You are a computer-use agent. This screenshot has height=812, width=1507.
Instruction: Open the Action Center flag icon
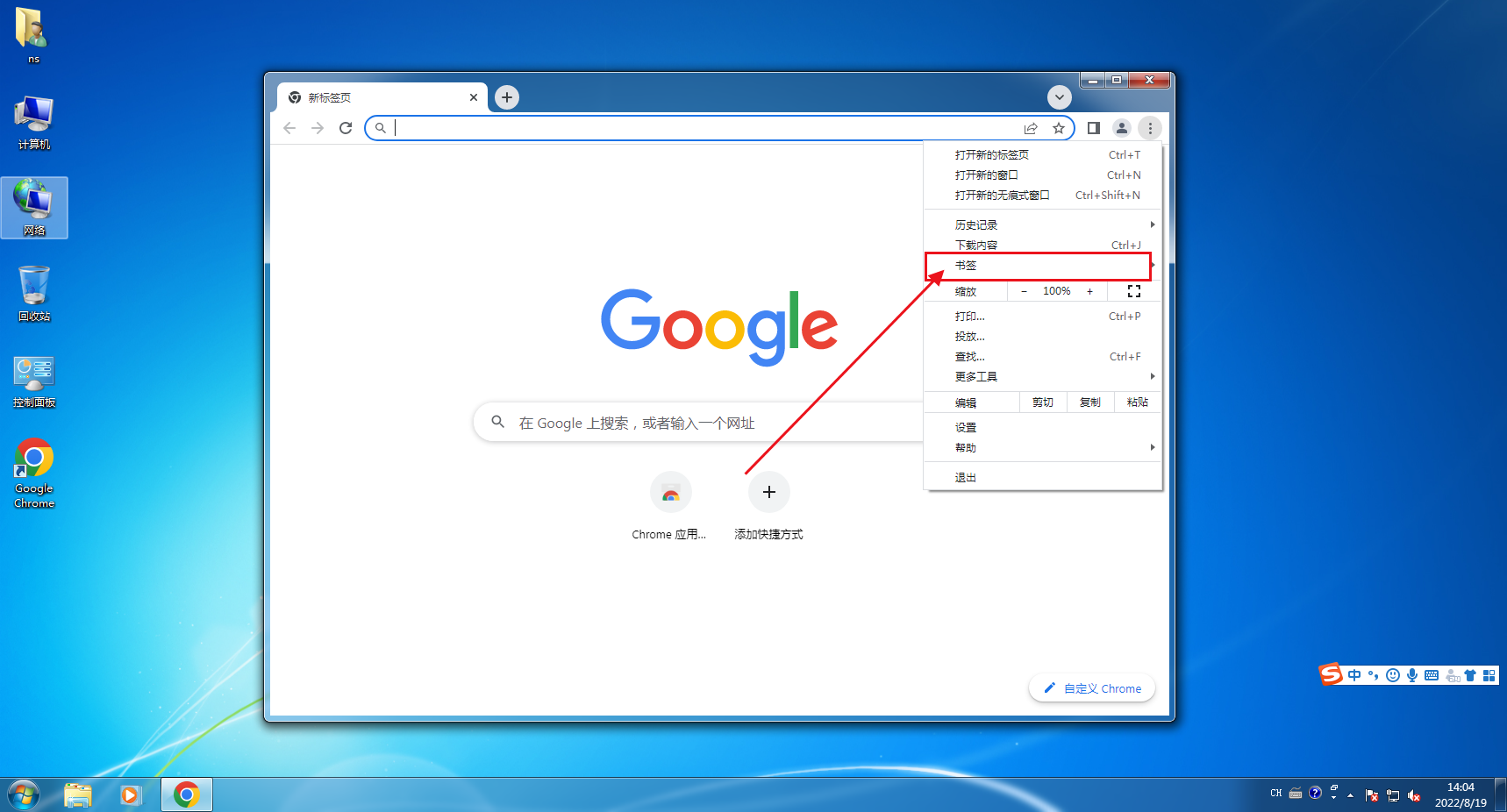pyautogui.click(x=1372, y=795)
